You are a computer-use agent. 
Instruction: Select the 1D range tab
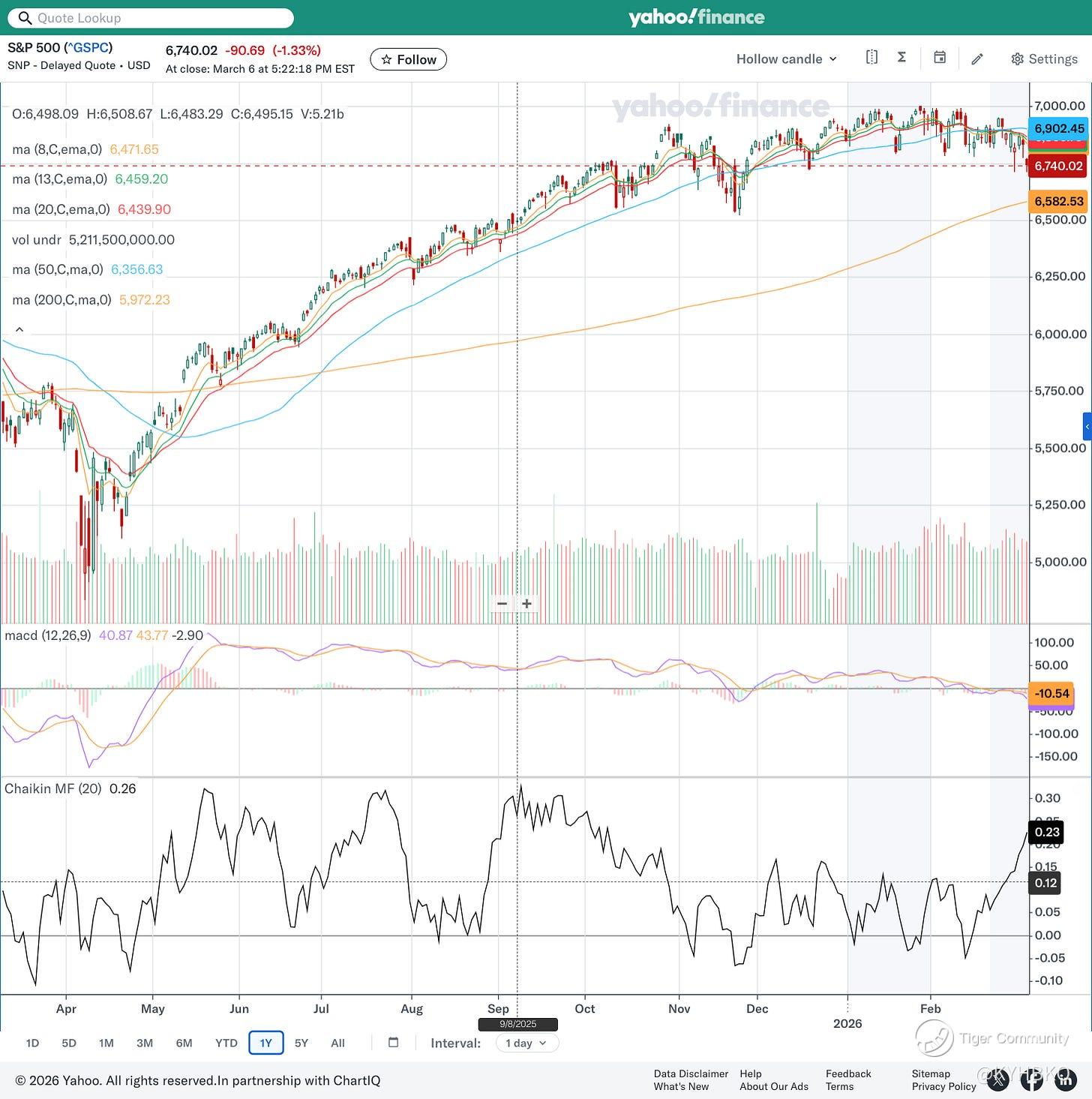point(32,1043)
